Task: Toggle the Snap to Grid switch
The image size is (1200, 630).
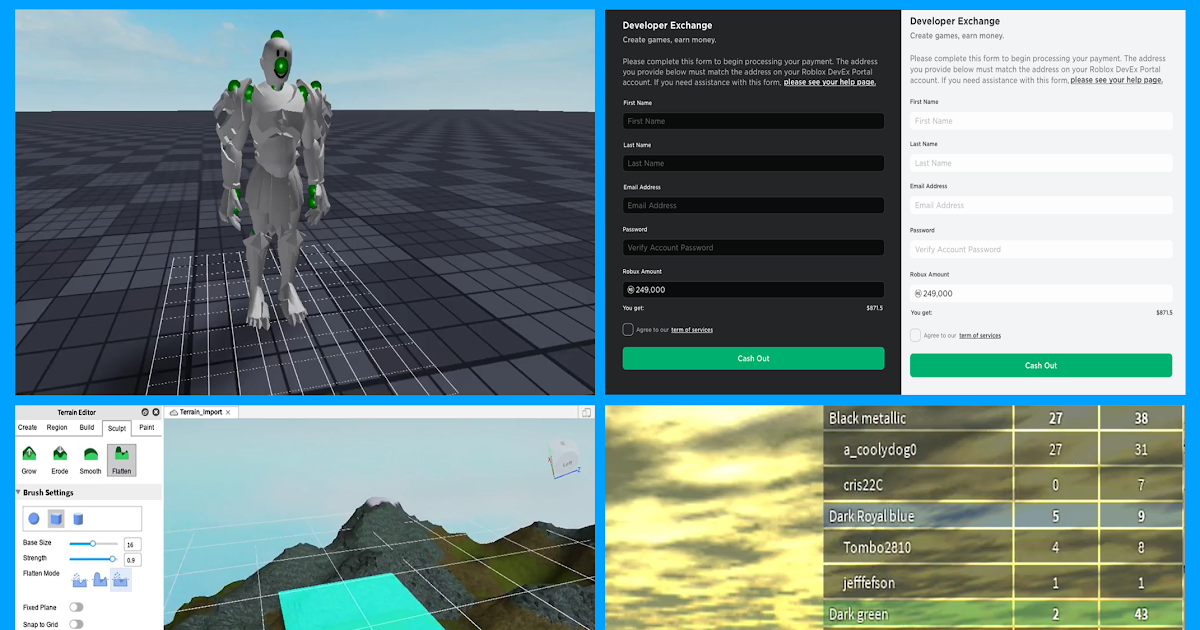Action: [76, 624]
